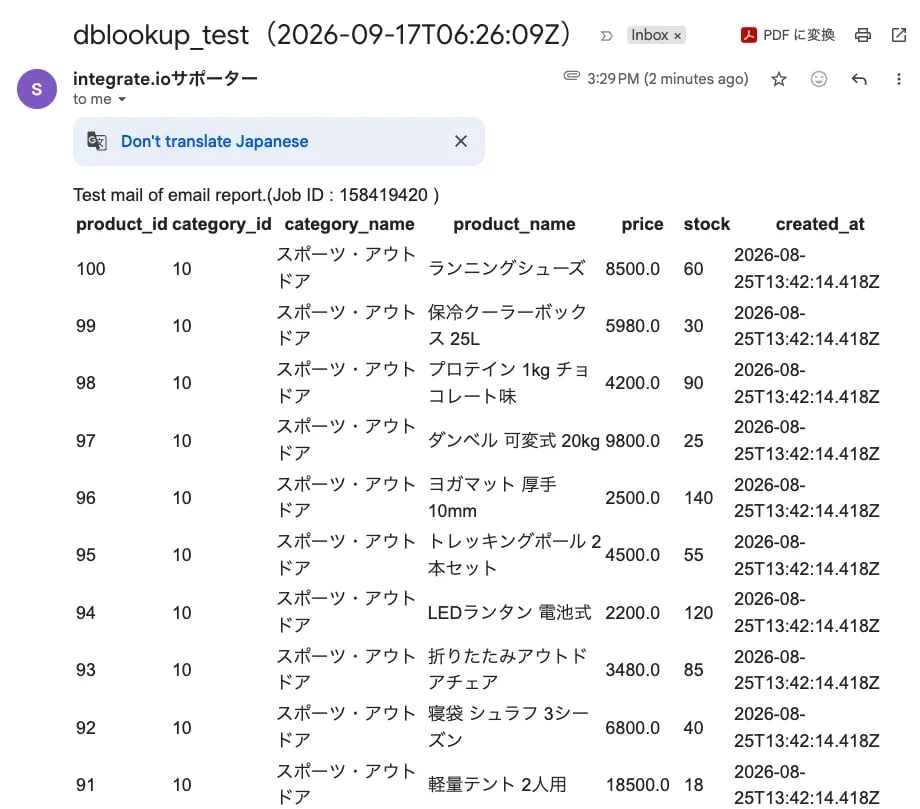Click 'Don't translate Japanese' link
Image resolution: width=920 pixels, height=809 pixels.
pos(214,141)
